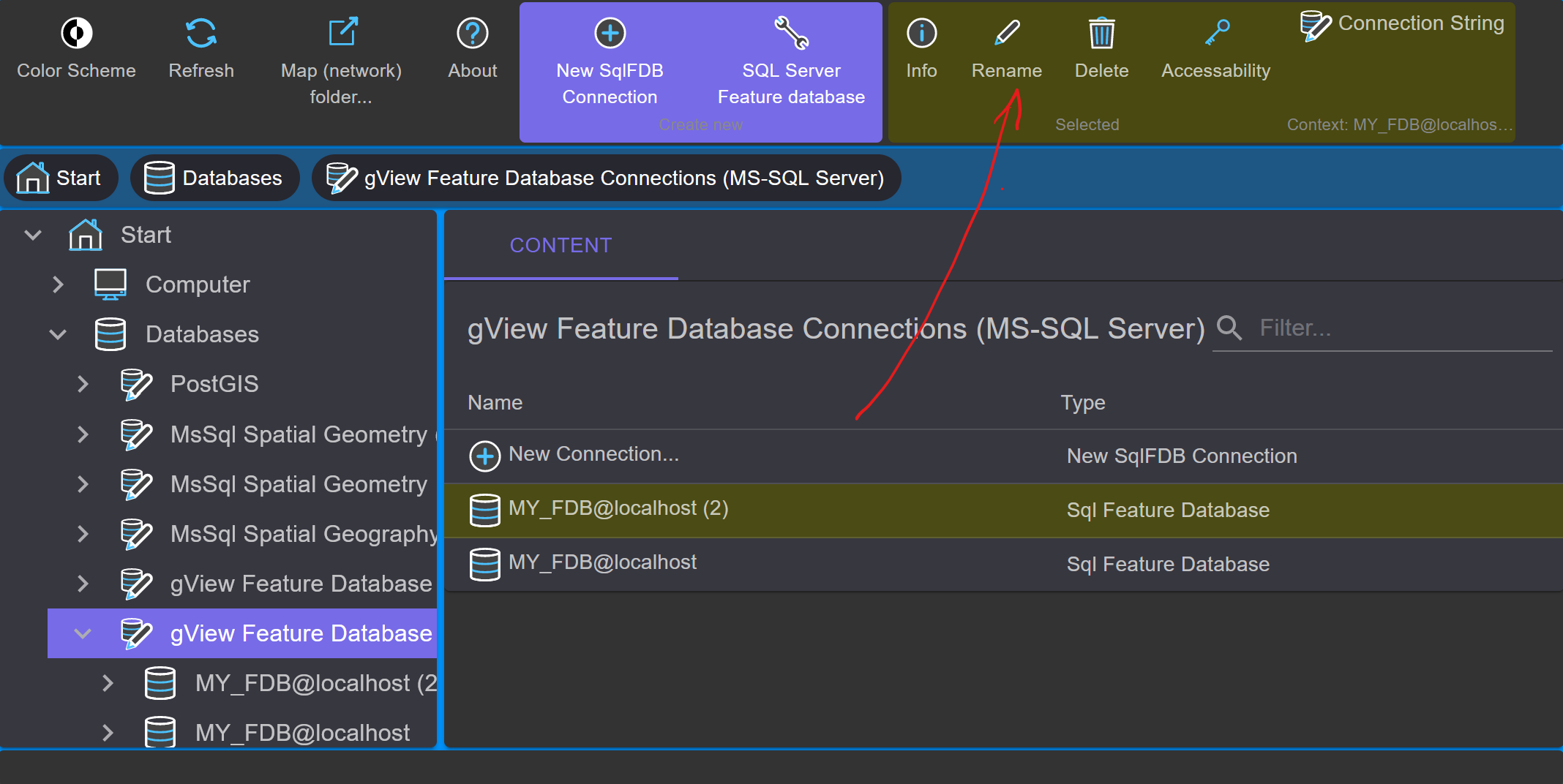Expand the PostGIS tree node
This screenshot has height=784, width=1563.
pyautogui.click(x=83, y=384)
